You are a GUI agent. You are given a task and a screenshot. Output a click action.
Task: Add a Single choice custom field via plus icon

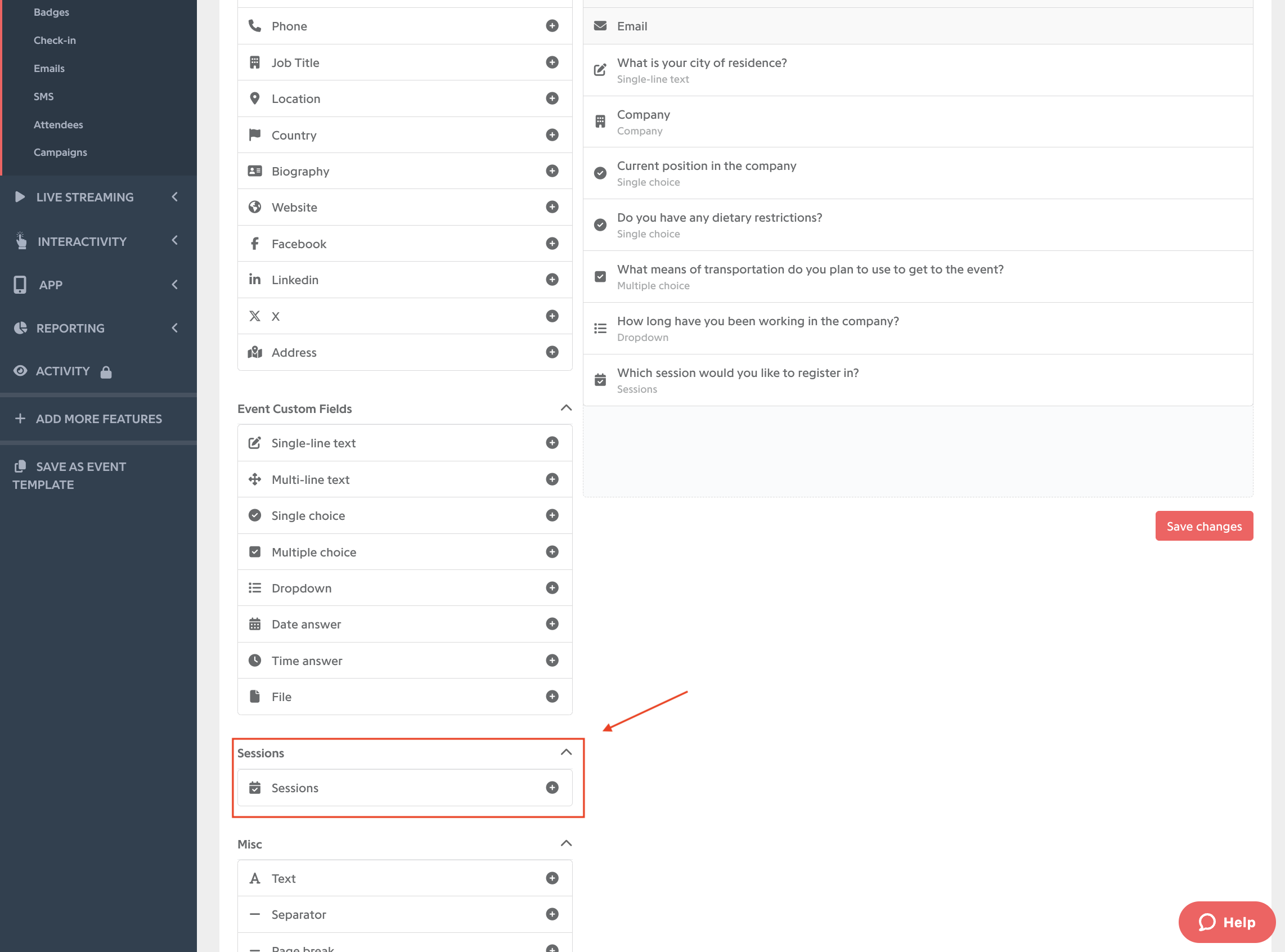point(552,515)
